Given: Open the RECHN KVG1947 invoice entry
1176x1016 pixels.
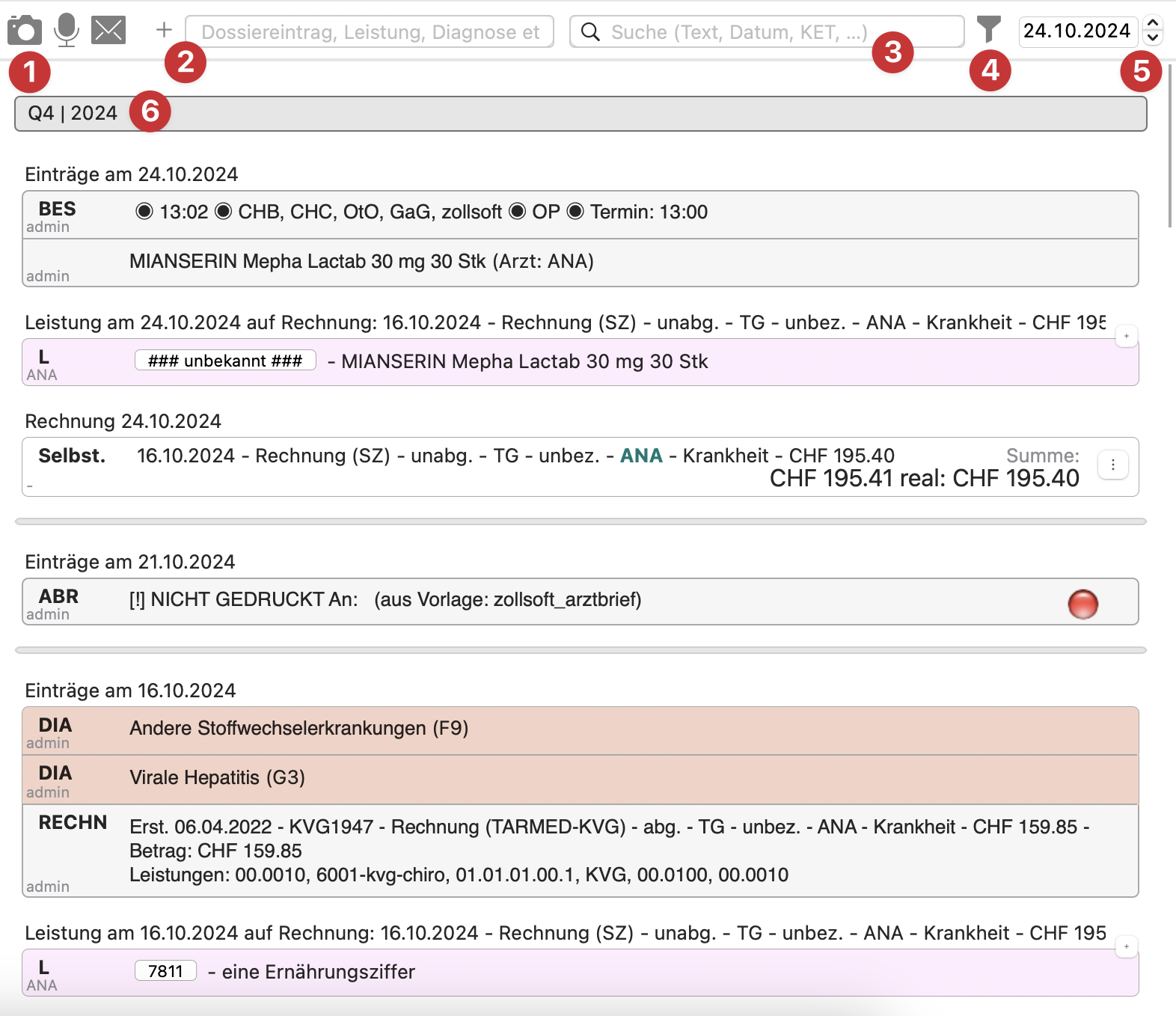Looking at the screenshot, I should (581, 851).
